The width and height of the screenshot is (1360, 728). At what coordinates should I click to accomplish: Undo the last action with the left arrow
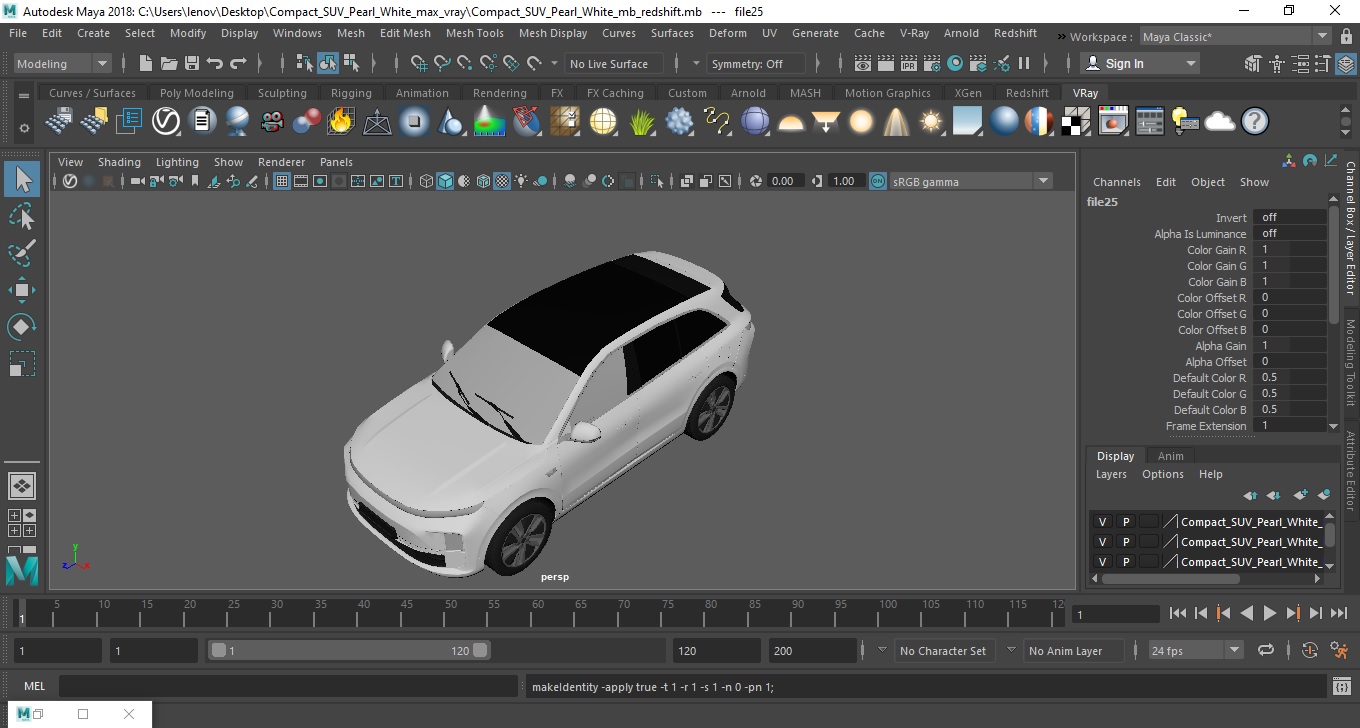215,63
